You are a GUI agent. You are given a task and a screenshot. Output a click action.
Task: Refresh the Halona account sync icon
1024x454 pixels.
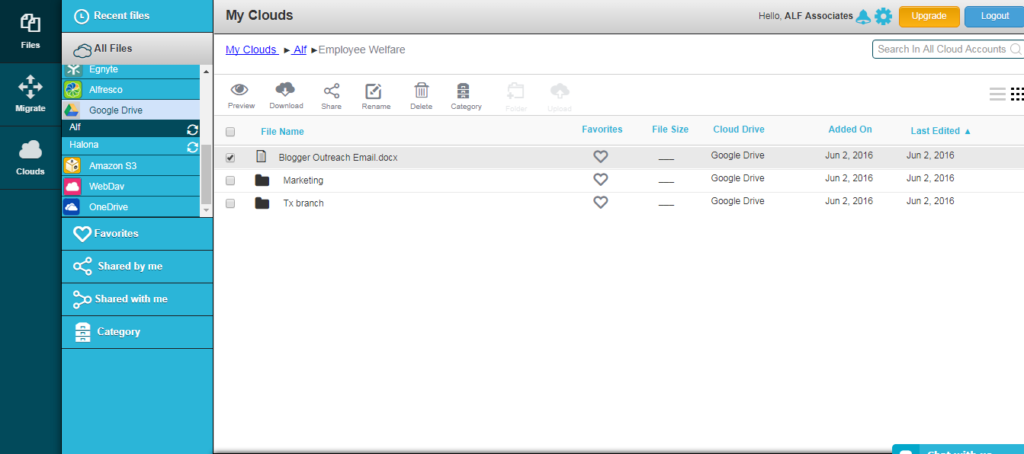click(193, 147)
